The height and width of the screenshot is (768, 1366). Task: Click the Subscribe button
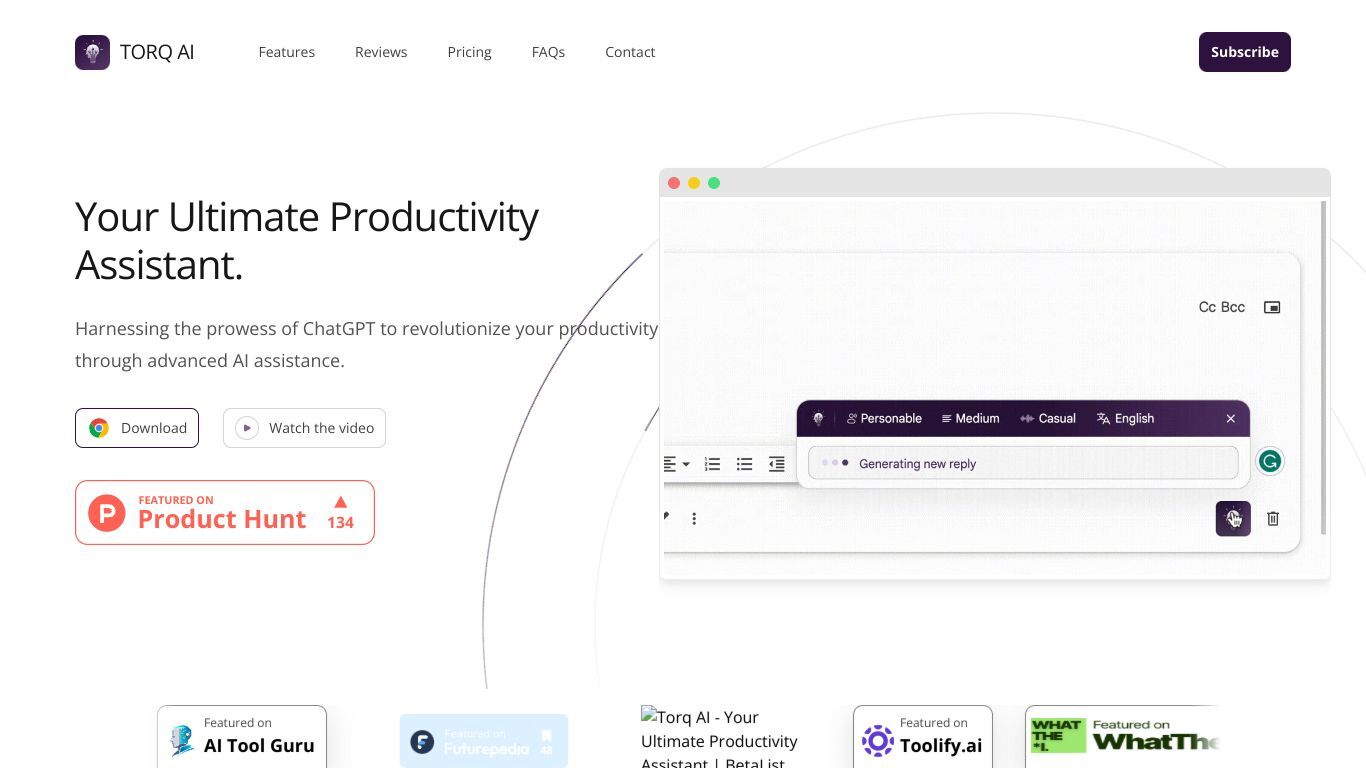click(x=1245, y=52)
